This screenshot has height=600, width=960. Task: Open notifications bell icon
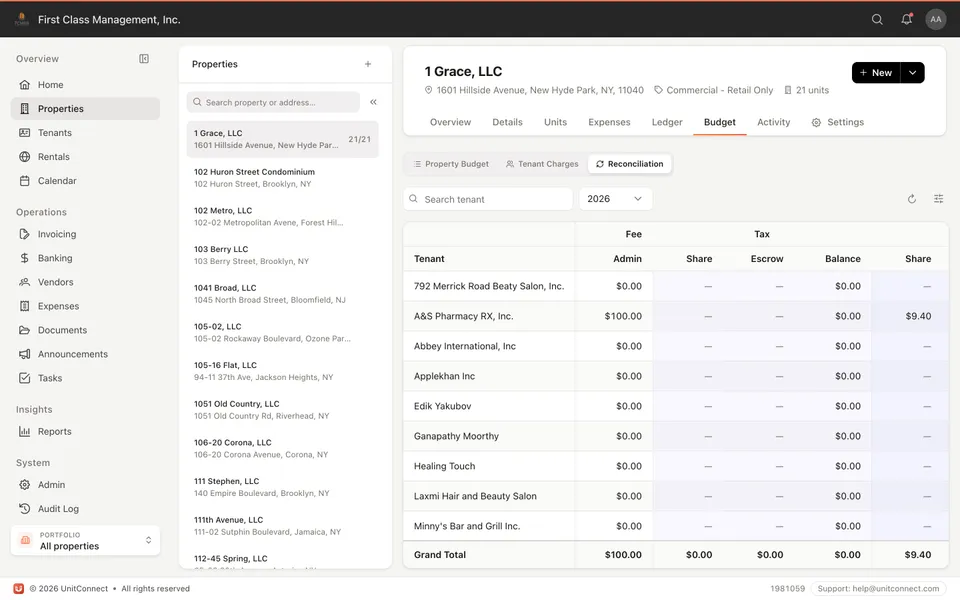(907, 20)
